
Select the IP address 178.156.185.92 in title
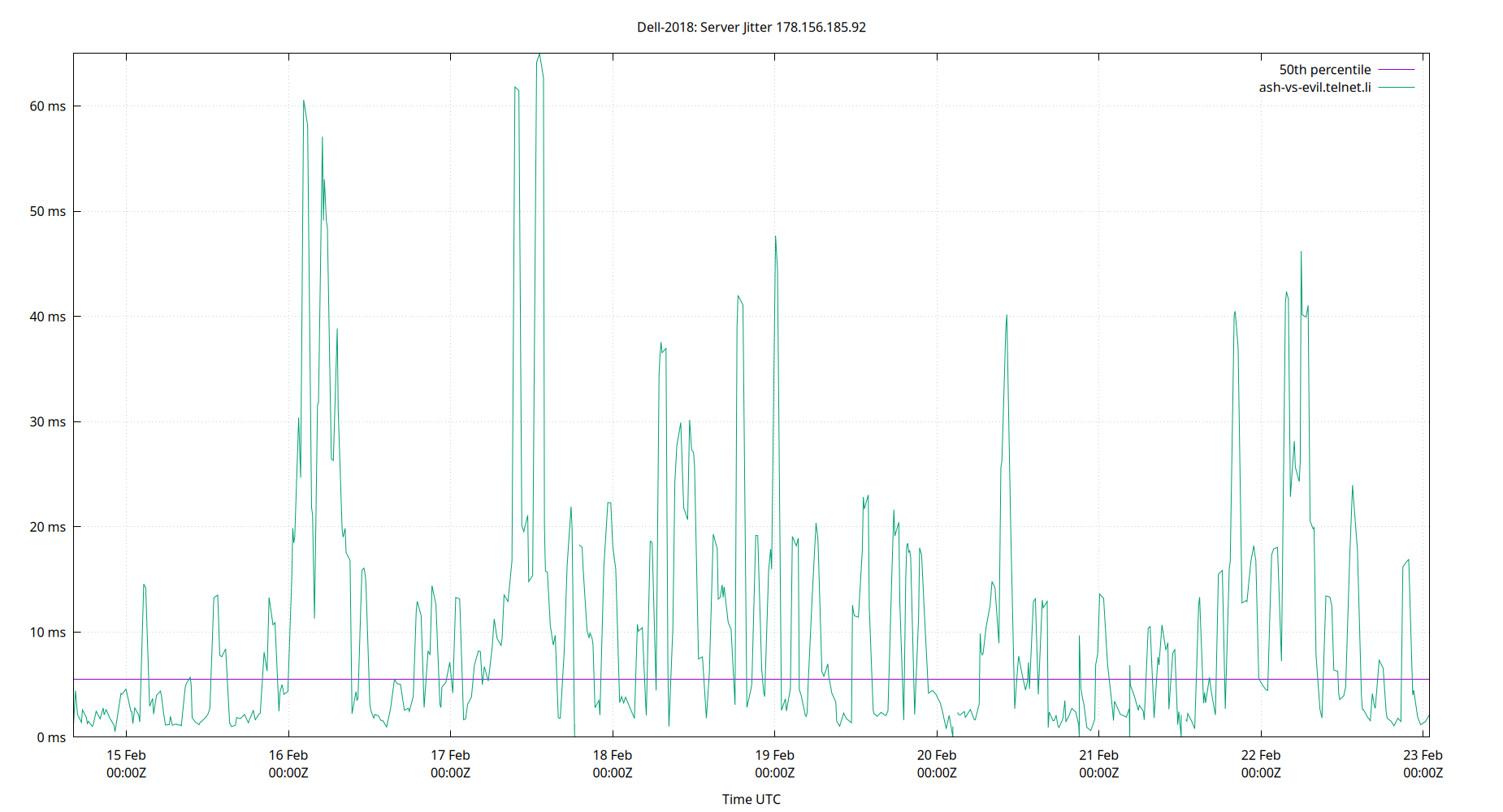[821, 27]
